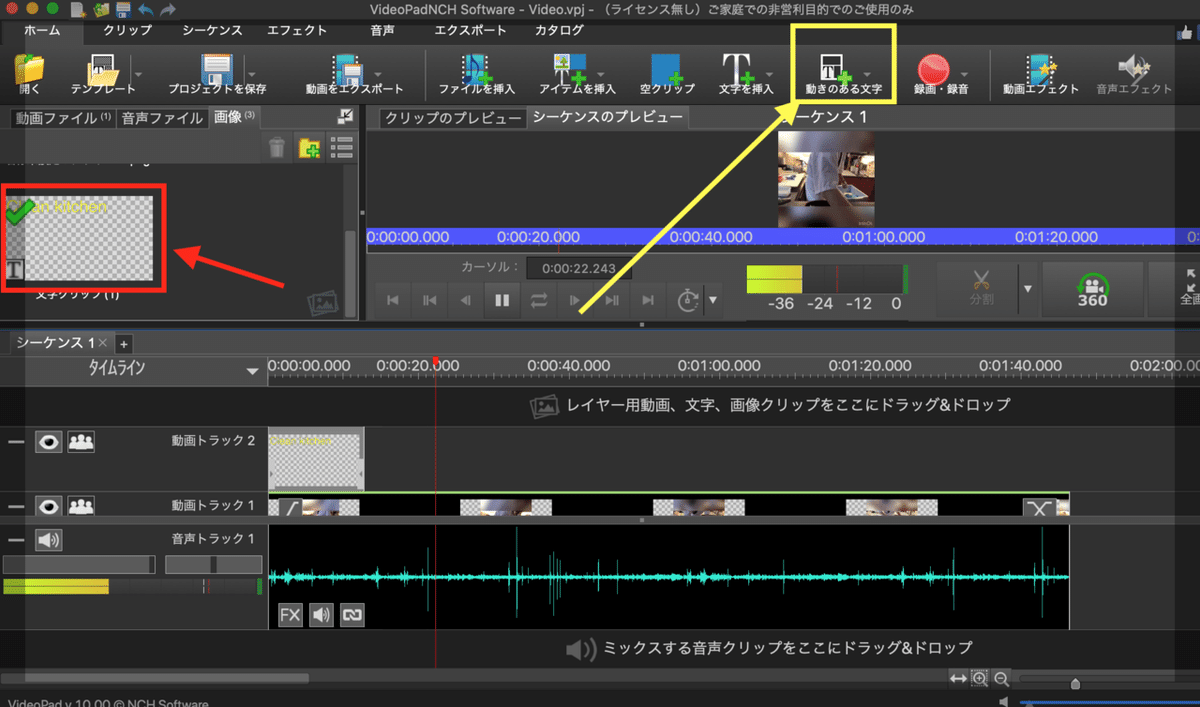Jump to start with first playback button
This screenshot has width=1200, height=707.
click(x=393, y=299)
